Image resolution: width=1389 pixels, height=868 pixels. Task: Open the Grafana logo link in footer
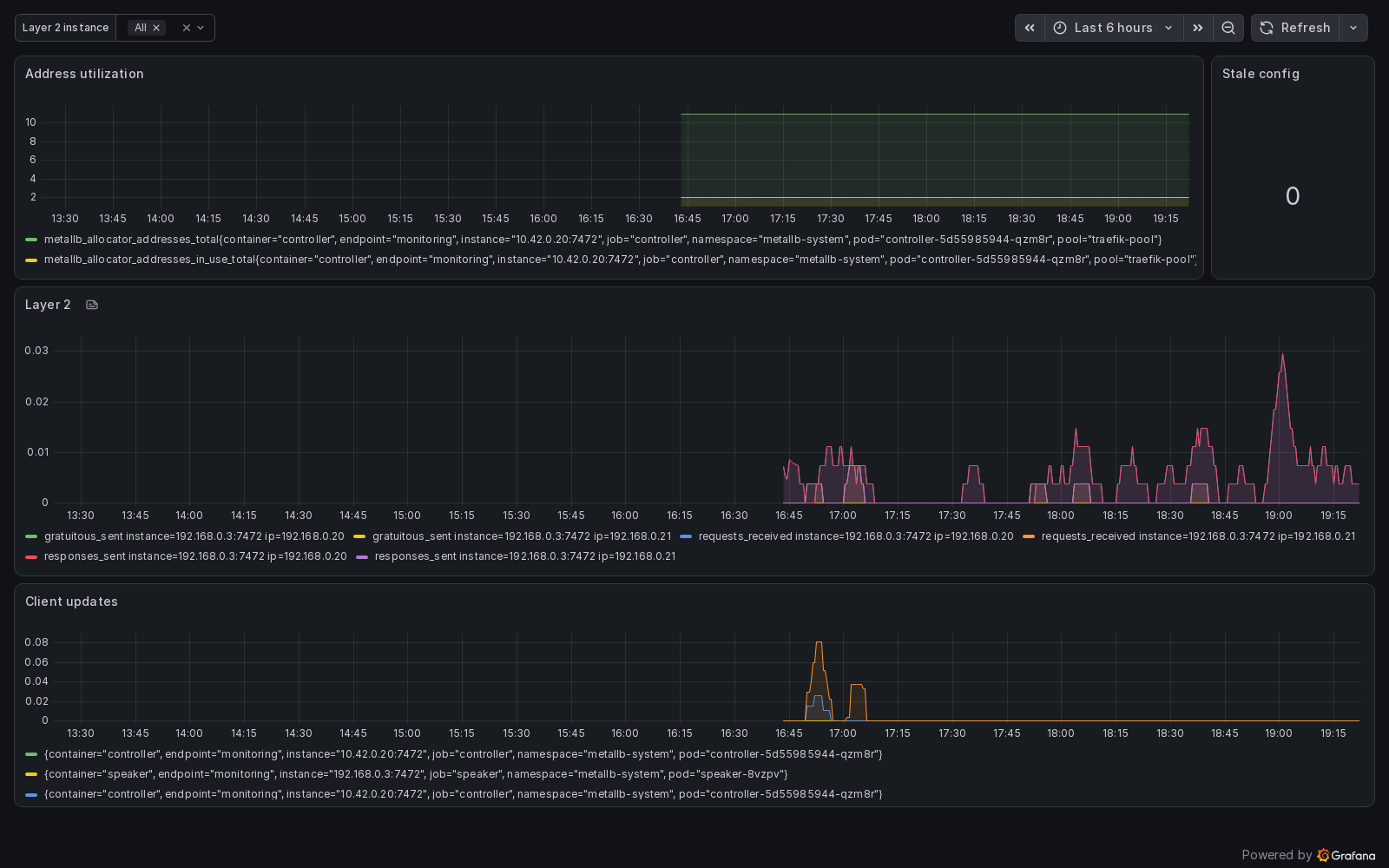click(1346, 855)
